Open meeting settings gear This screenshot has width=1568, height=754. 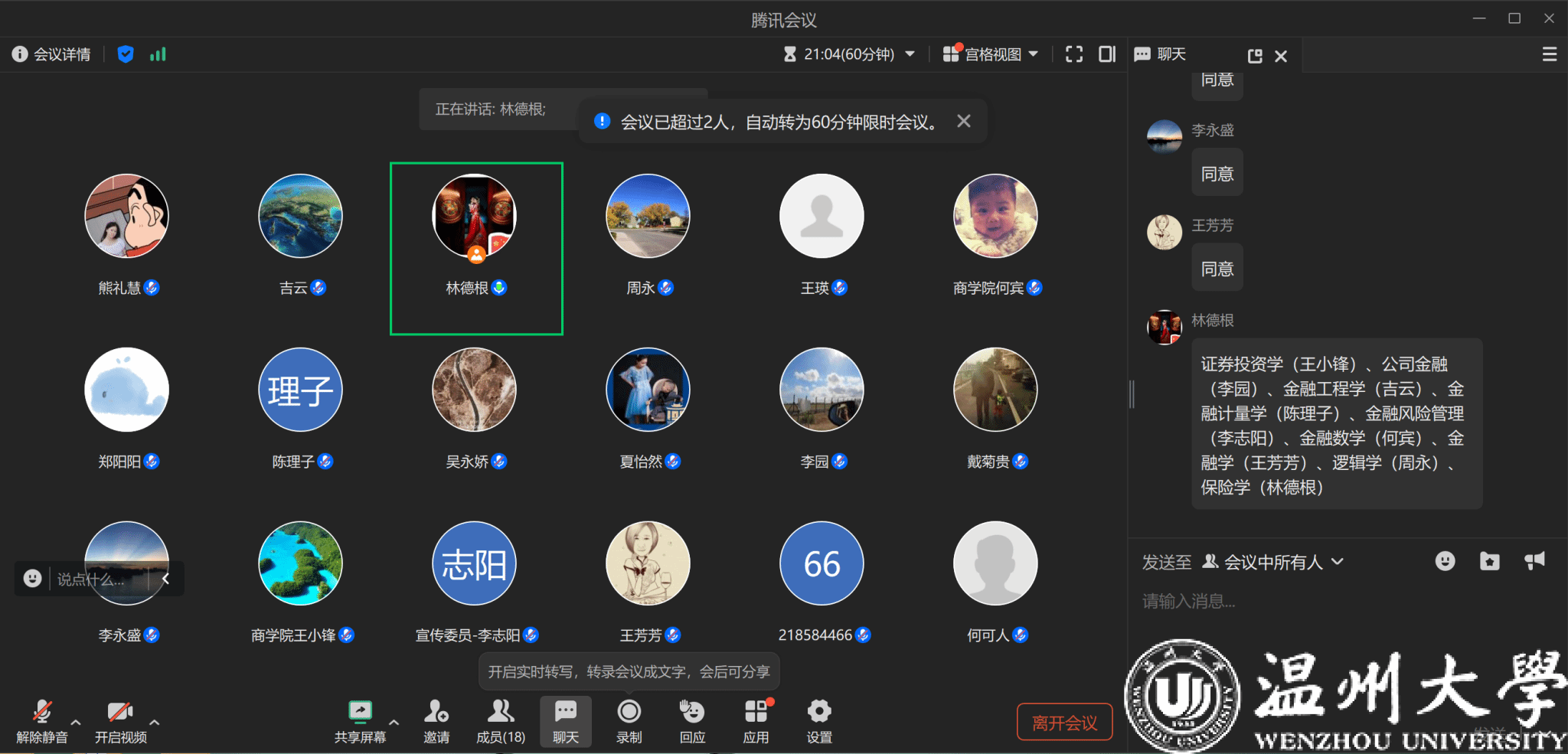coord(818,721)
